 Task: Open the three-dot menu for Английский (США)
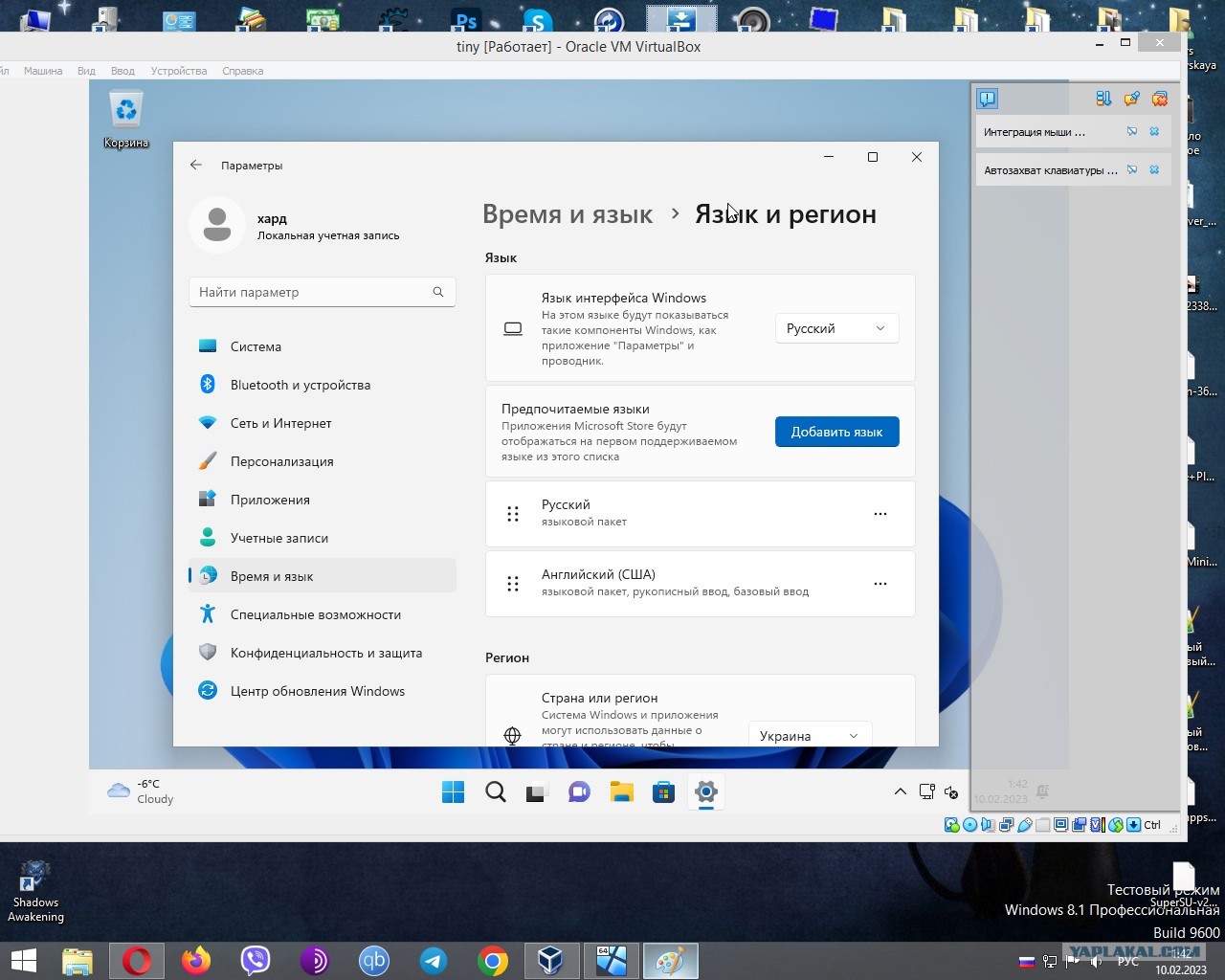pos(880,584)
